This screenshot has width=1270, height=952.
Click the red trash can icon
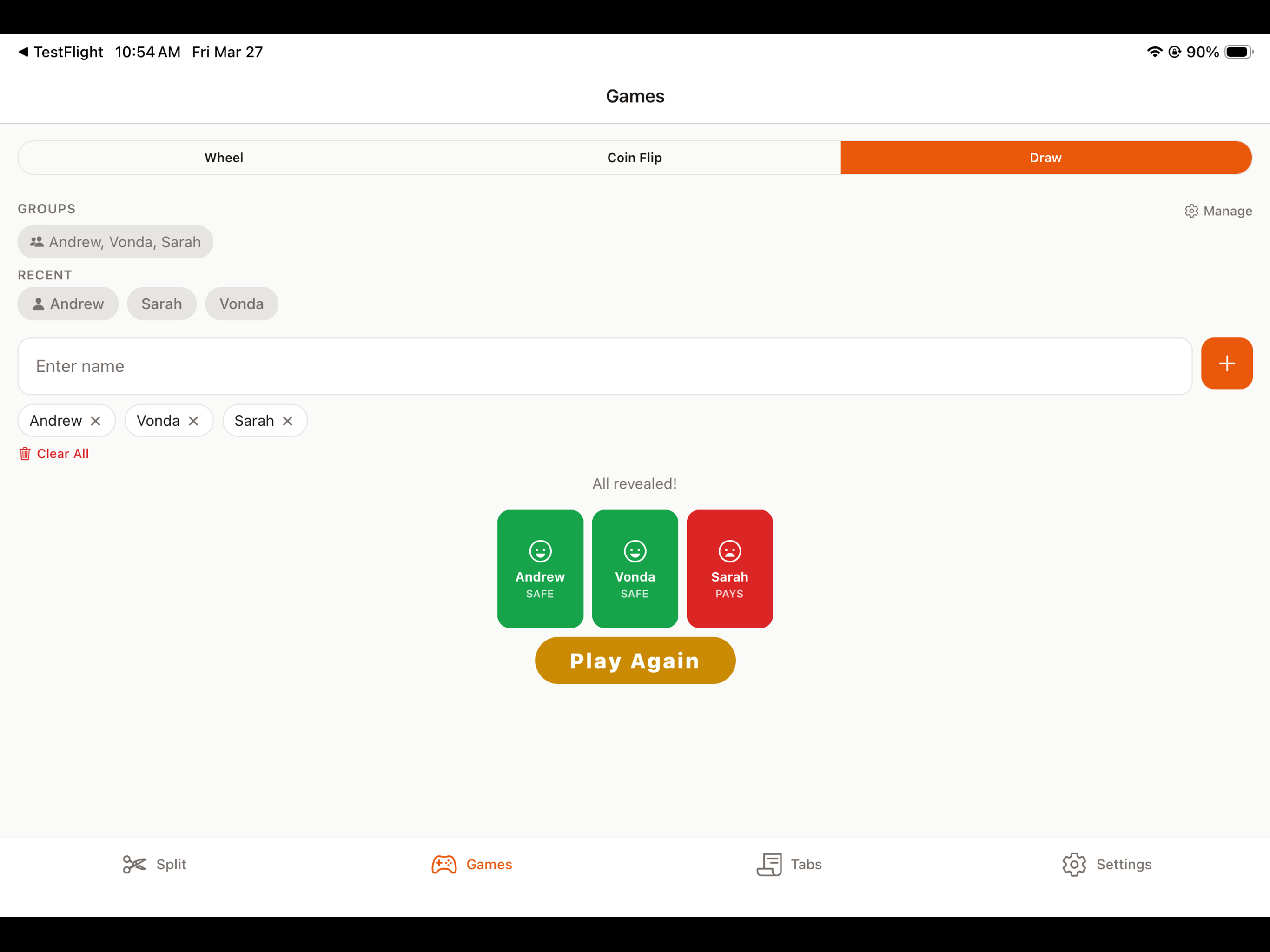coord(25,454)
